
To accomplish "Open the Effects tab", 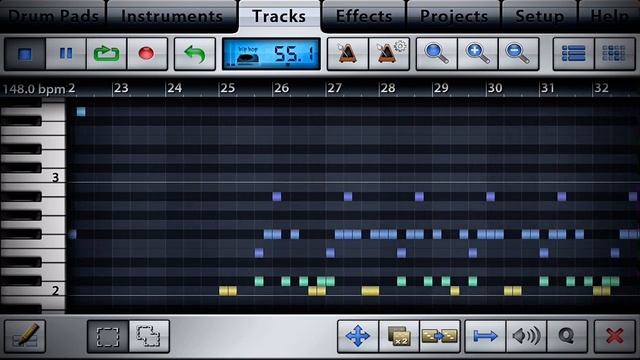I will [364, 16].
